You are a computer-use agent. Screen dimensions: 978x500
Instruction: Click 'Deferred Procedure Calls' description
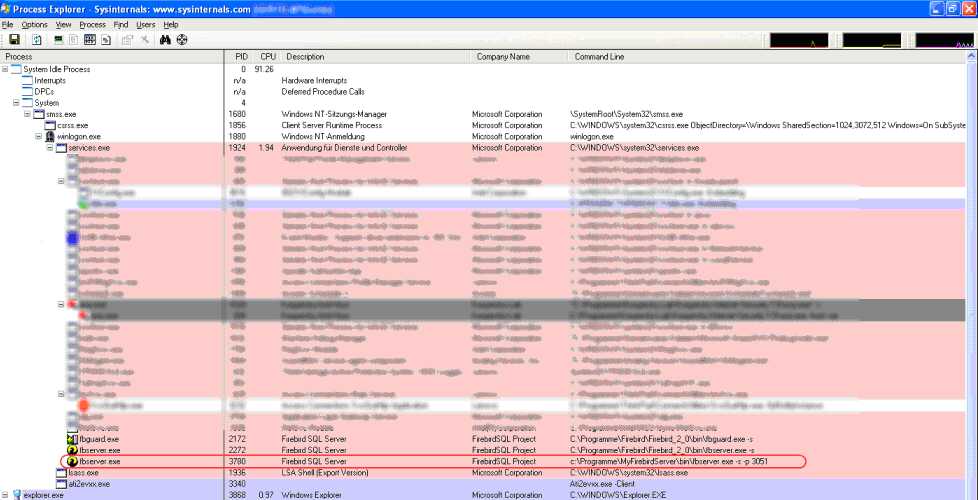coord(323,92)
